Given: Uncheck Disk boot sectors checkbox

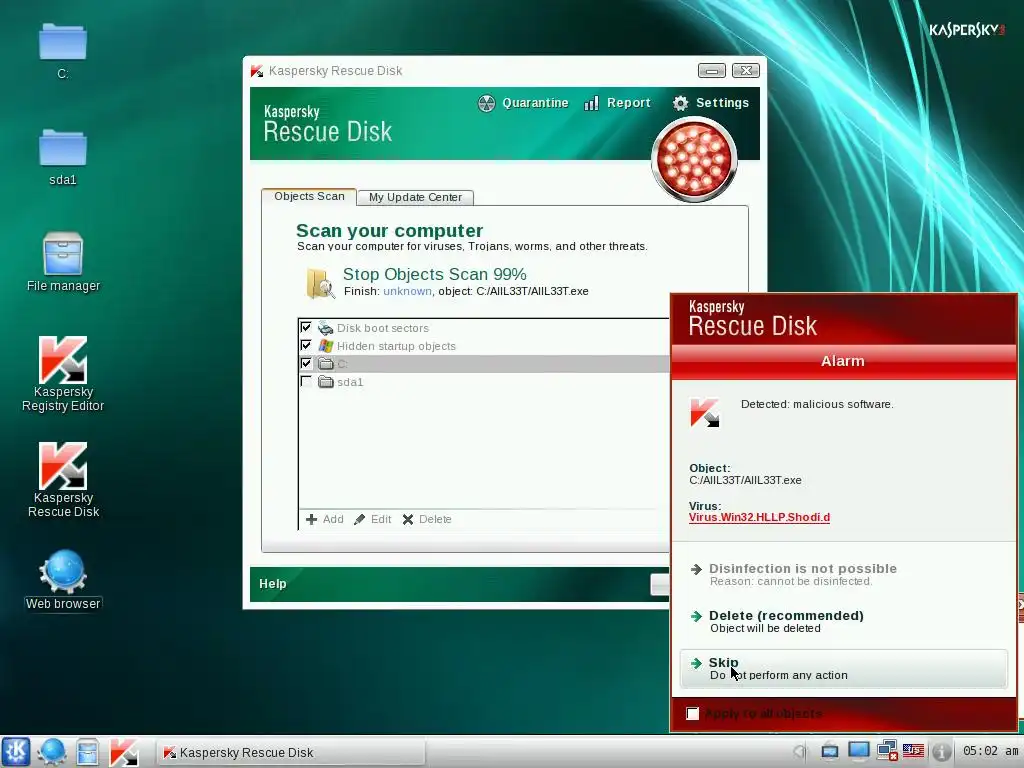Looking at the screenshot, I should [306, 327].
